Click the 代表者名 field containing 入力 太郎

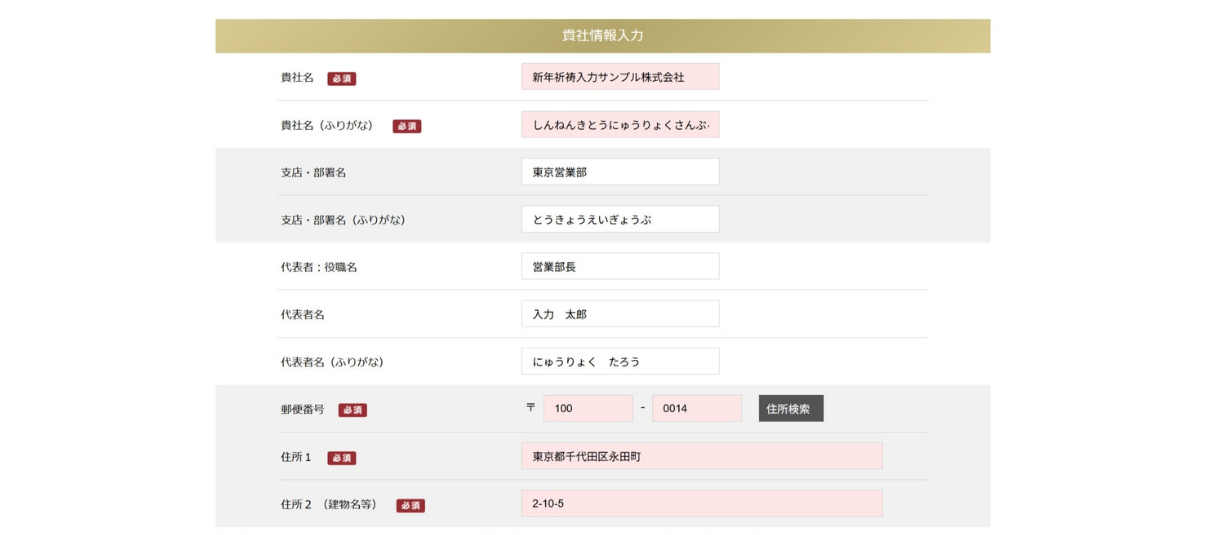619,314
